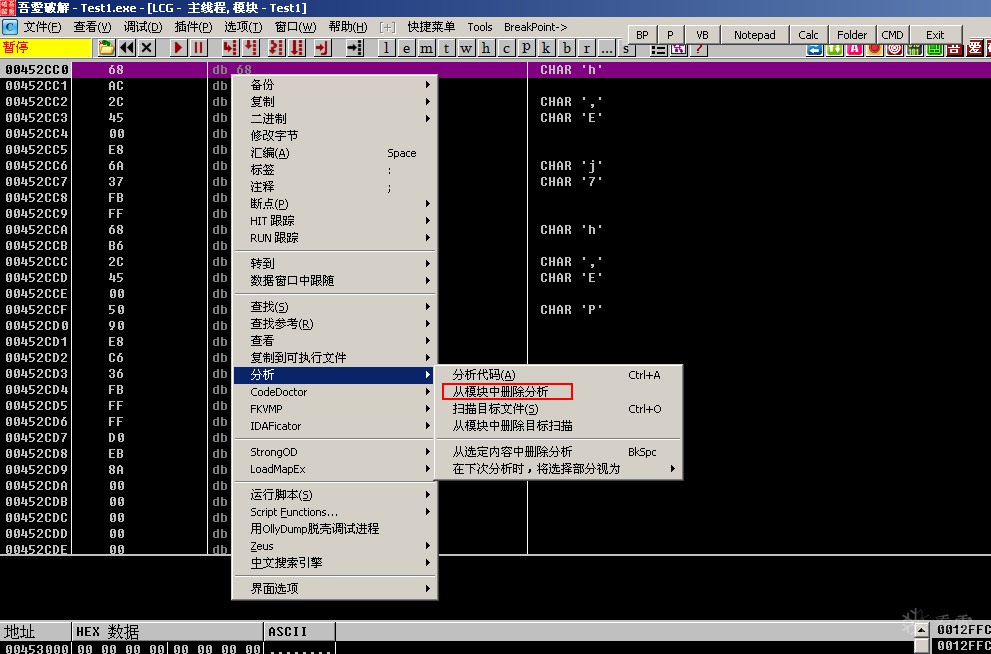Open references window with the r button
The image size is (991, 654).
(587, 47)
